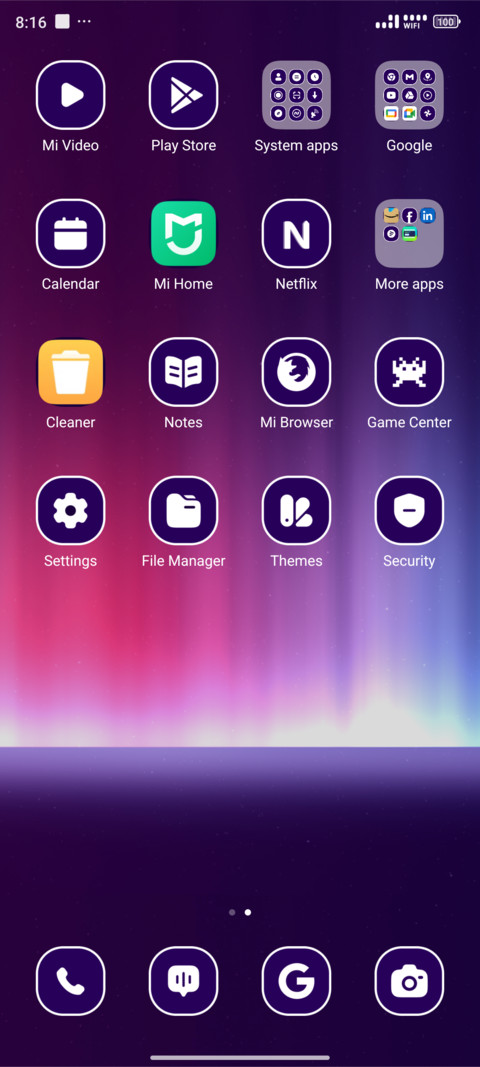Open the Google folder

(x=409, y=95)
